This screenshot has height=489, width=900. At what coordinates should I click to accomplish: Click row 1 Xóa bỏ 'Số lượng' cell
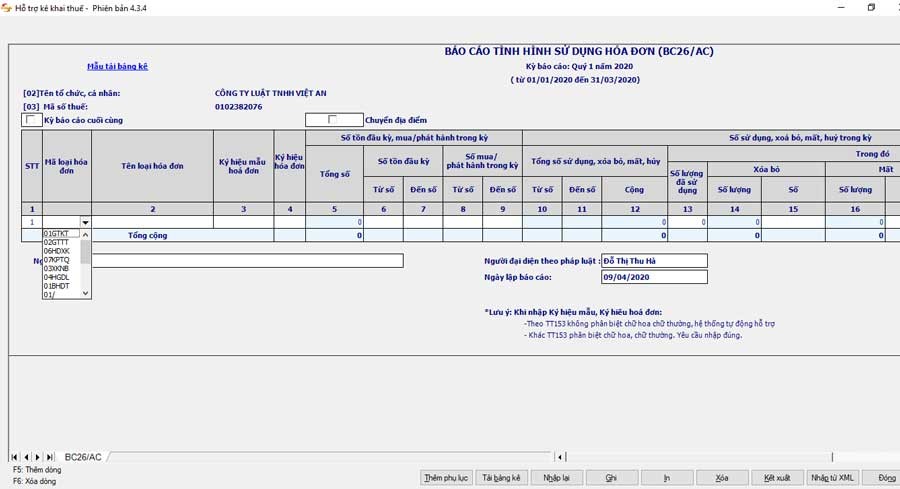pyautogui.click(x=735, y=222)
